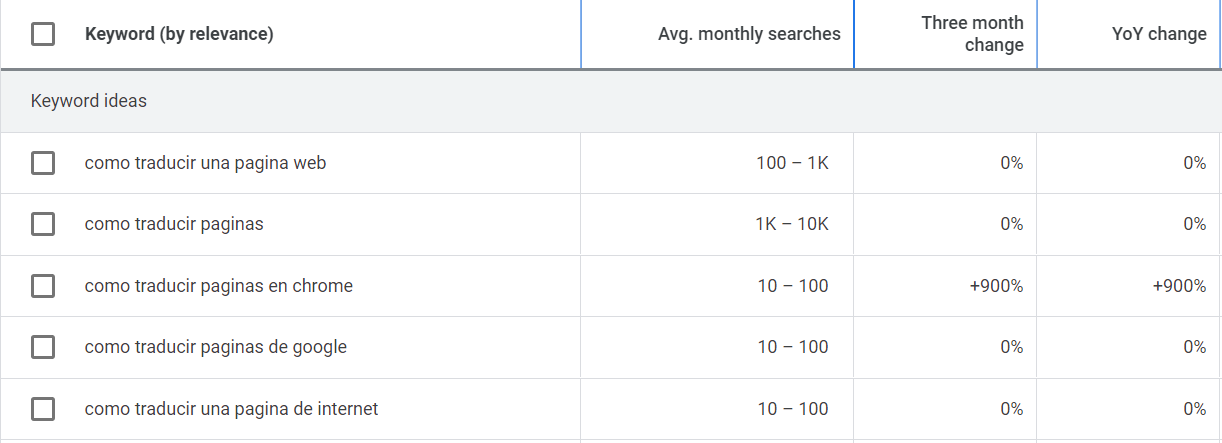
Task: Tick the select-all checkbox in header
Action: point(43,34)
